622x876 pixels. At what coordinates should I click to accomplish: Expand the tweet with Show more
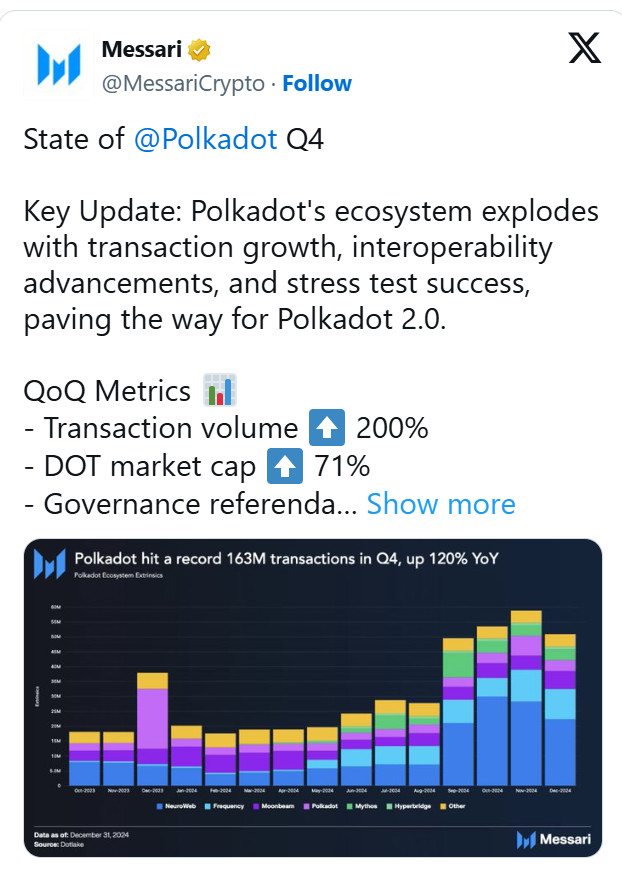(441, 504)
